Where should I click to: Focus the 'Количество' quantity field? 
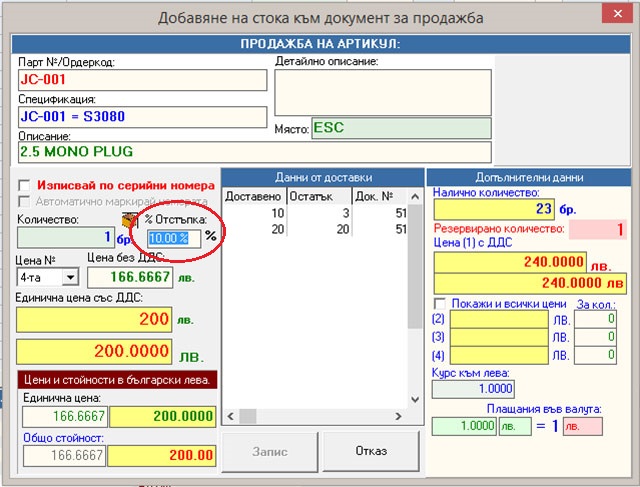[x=65, y=238]
